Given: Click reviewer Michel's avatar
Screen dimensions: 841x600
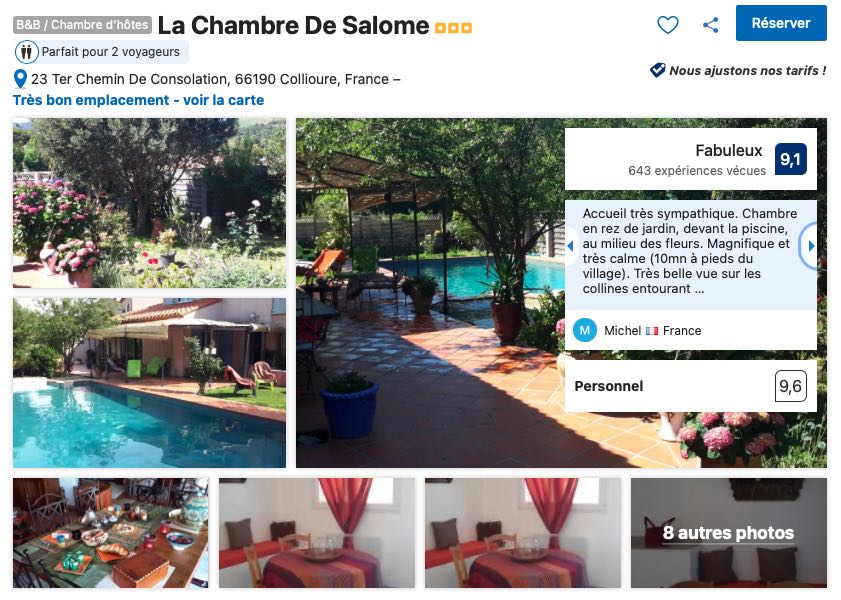Looking at the screenshot, I should (x=585, y=330).
